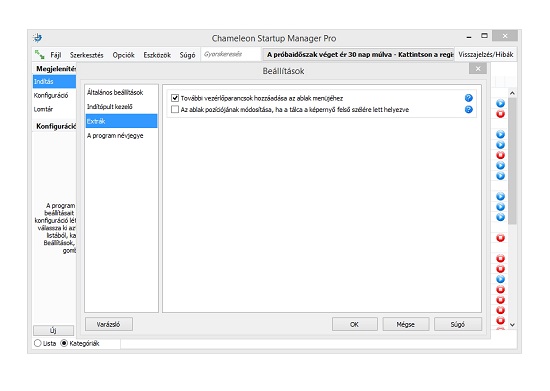Open the Szerkesztés menu
The image size is (550, 391).
click(86, 55)
